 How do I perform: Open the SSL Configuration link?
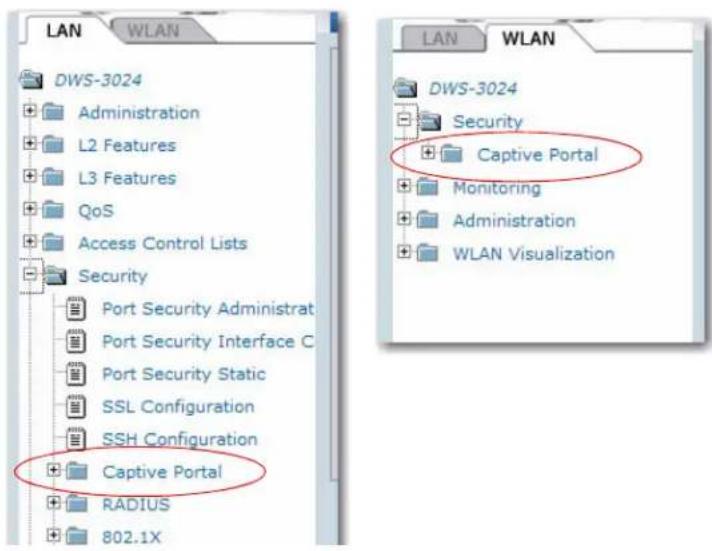178,407
